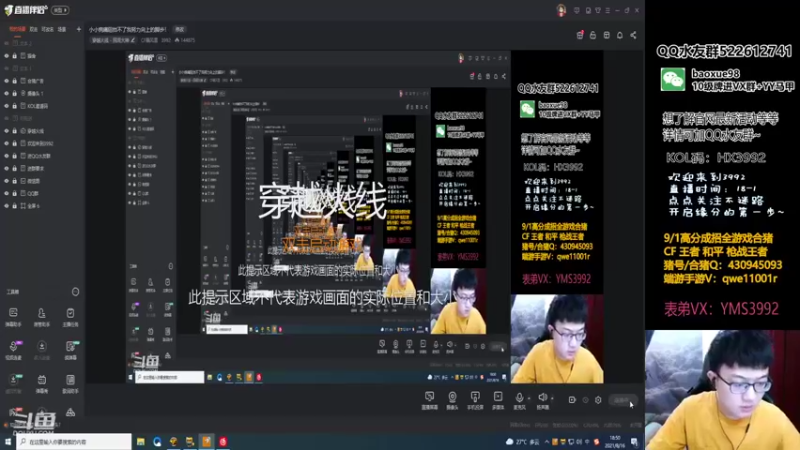Viewport: 800px width, 450px height.
Task: Add a screen capture source from bottom toolbar
Action: click(x=430, y=401)
